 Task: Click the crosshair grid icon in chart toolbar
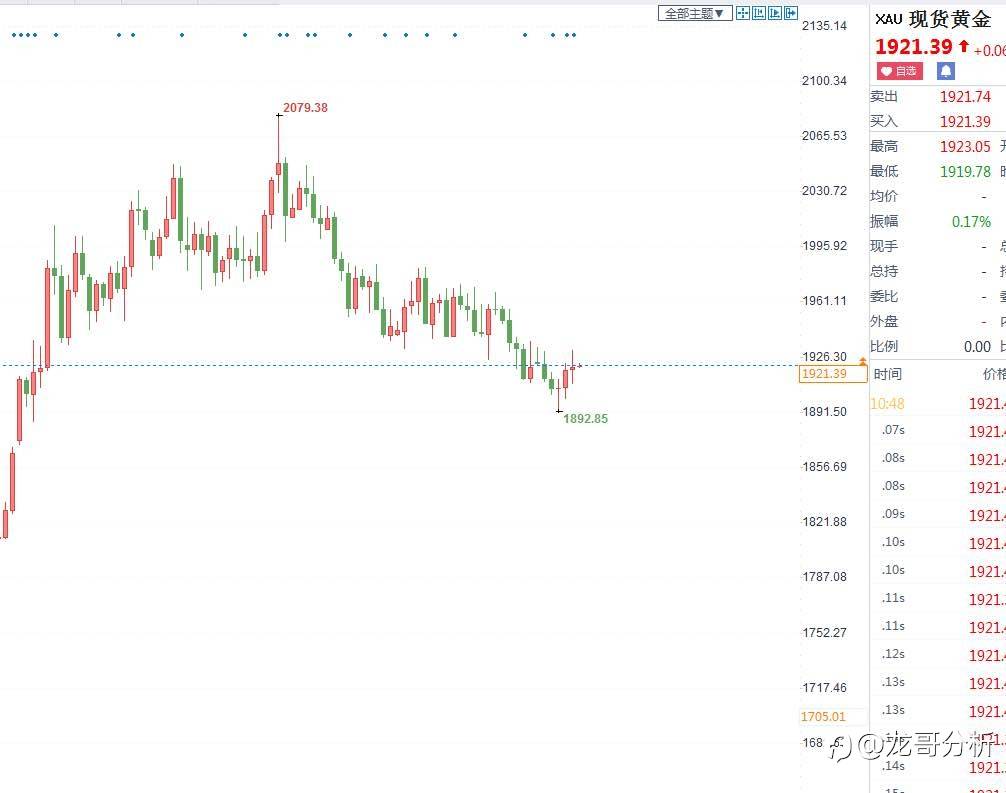[743, 13]
